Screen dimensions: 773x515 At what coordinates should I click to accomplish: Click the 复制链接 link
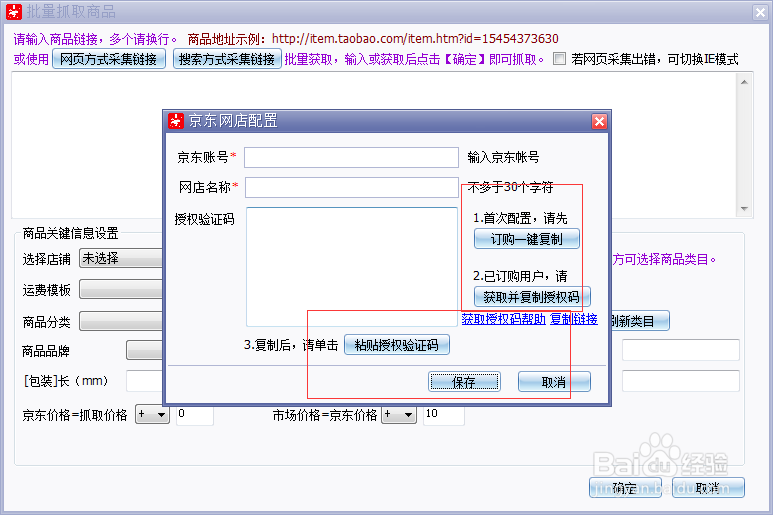click(574, 319)
